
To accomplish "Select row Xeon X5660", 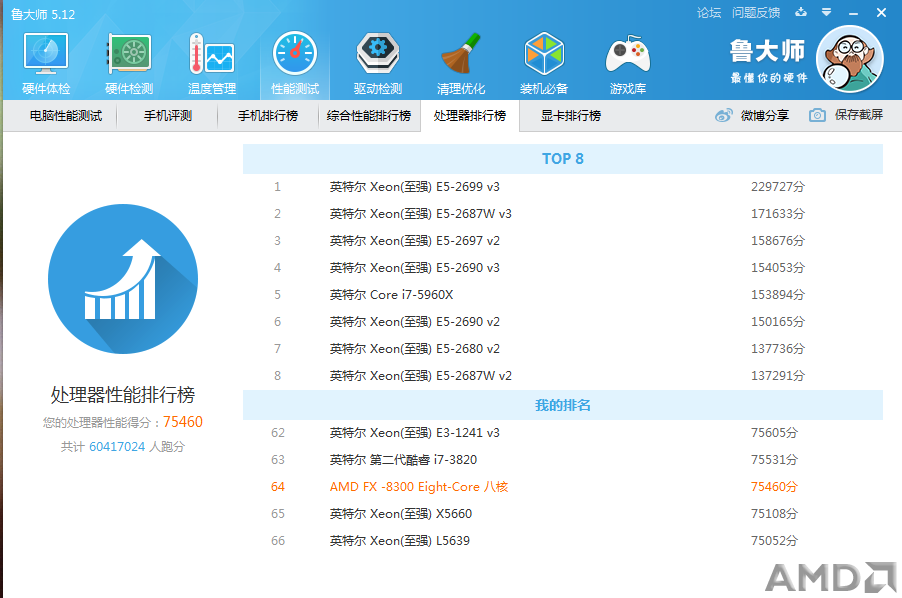I will 563,514.
